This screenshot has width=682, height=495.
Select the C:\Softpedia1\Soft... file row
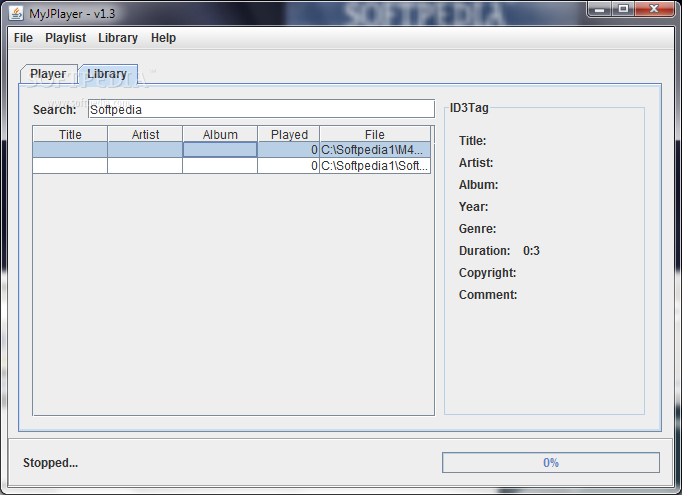point(231,166)
